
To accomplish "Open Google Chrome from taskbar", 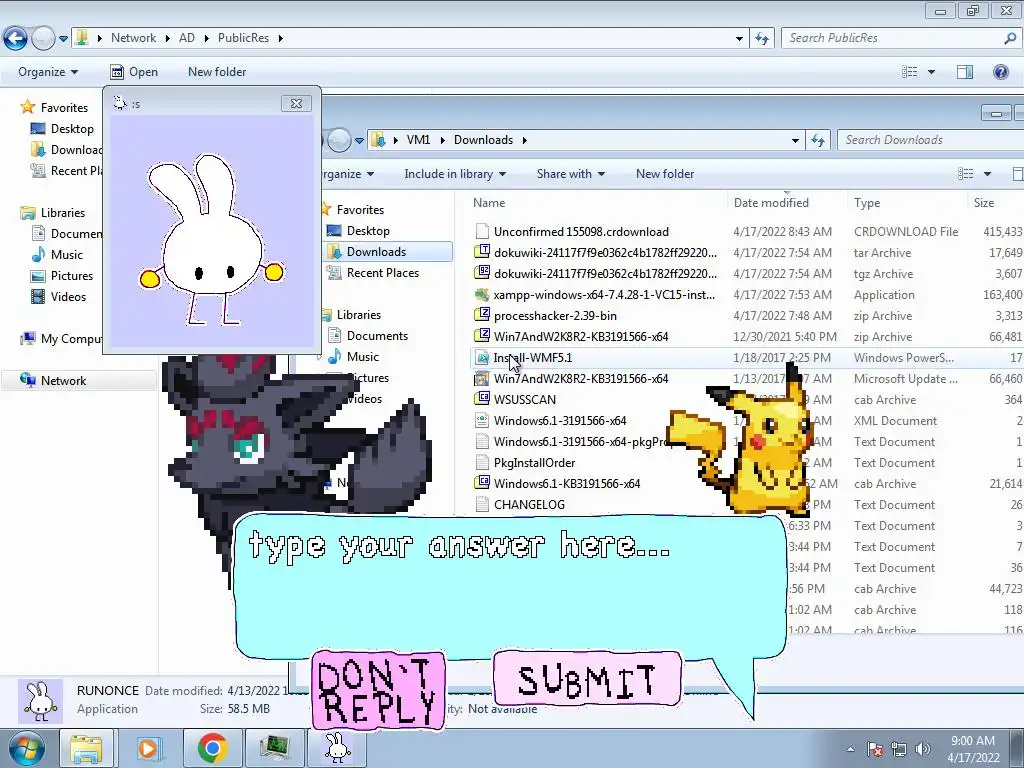I will click(212, 748).
